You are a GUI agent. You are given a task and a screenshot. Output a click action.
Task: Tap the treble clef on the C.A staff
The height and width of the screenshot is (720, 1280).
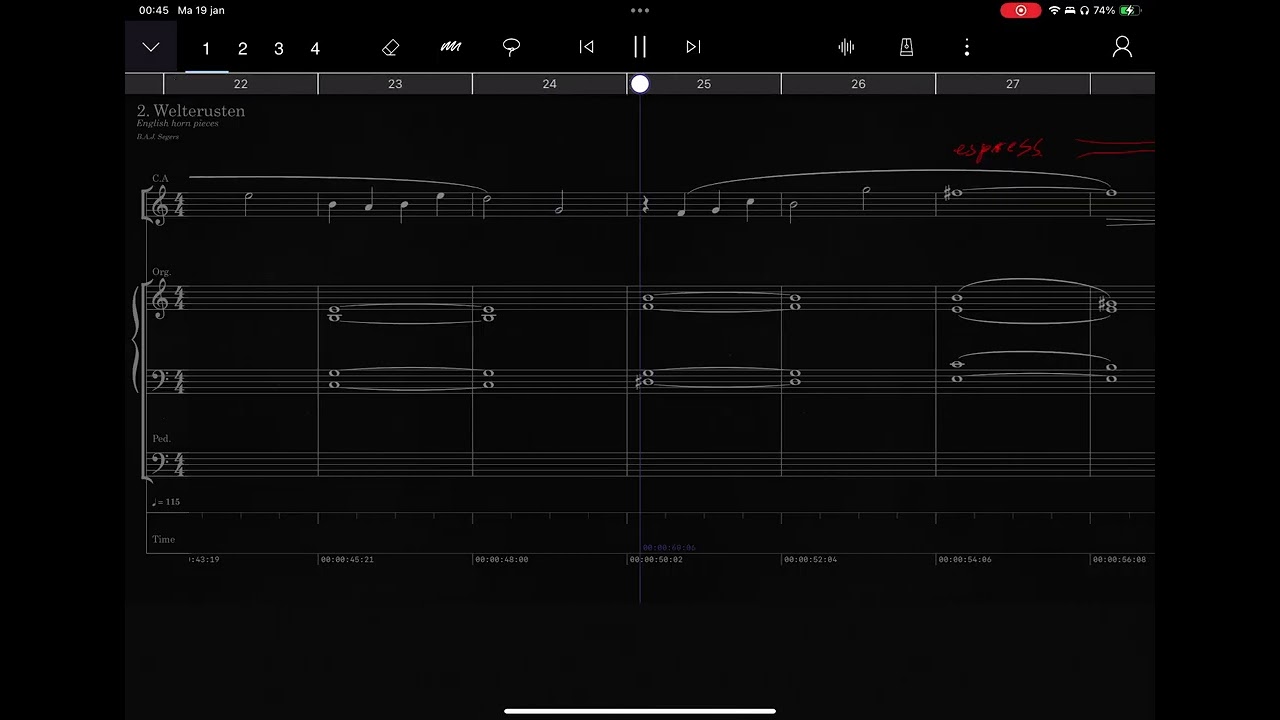tap(159, 206)
